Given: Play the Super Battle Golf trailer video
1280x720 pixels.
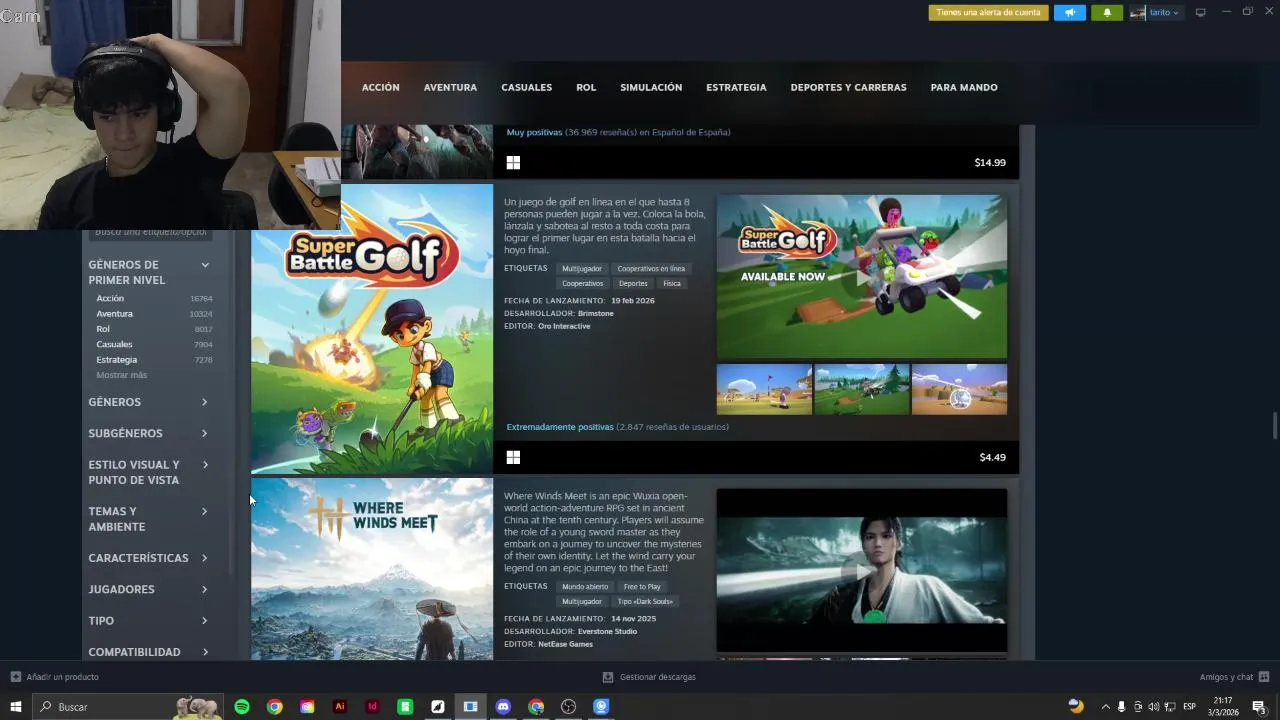Looking at the screenshot, I should click(x=862, y=277).
